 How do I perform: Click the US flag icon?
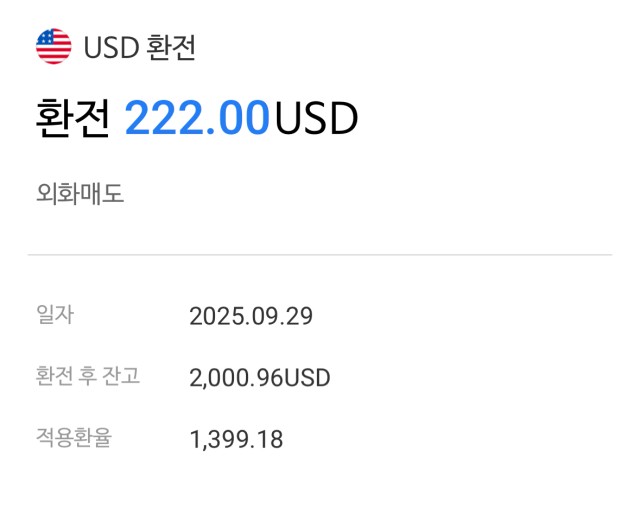click(x=54, y=47)
